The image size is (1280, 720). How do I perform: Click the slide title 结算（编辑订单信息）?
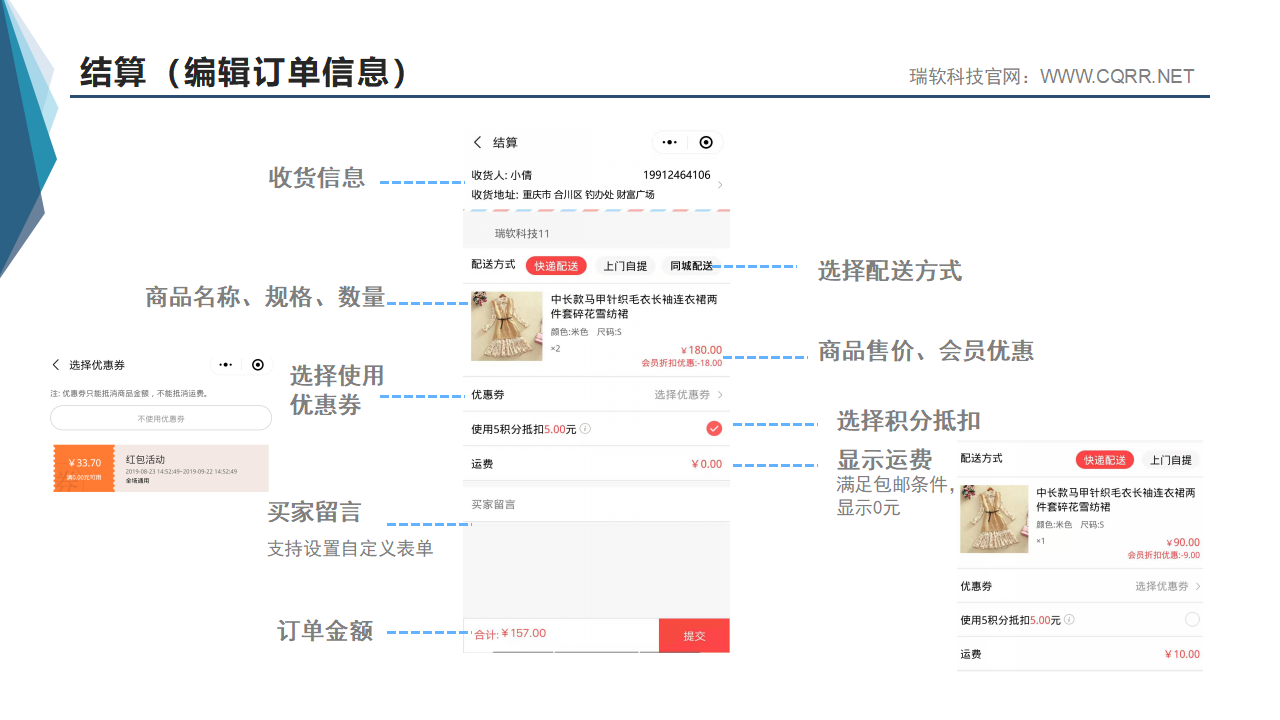244,73
